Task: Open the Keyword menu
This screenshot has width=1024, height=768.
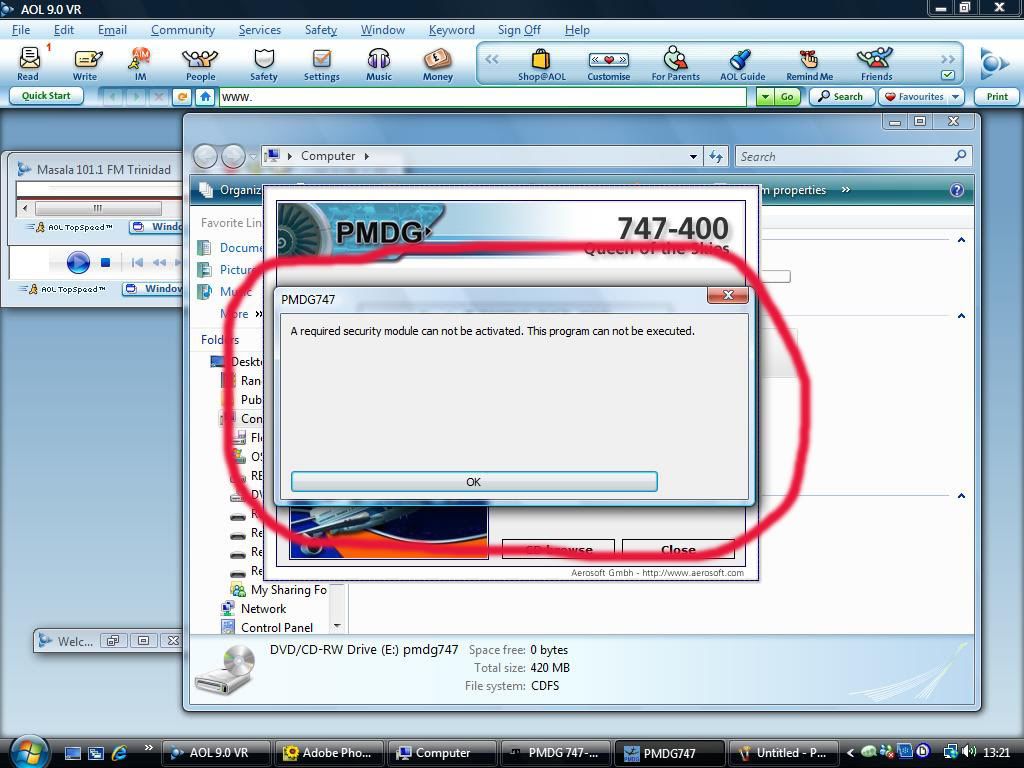Action: (451, 30)
